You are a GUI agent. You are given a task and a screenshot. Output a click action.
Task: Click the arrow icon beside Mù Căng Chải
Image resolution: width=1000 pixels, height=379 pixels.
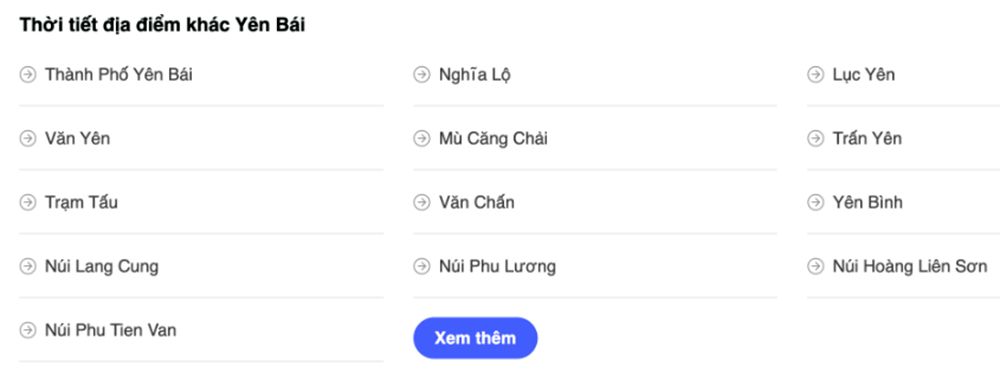pos(422,138)
